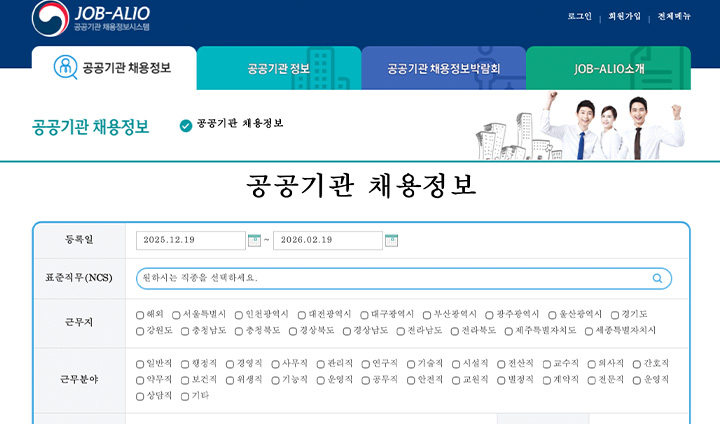The image size is (720, 424).
Task: Switch to the 공공기관 정보 tab
Action: [279, 68]
